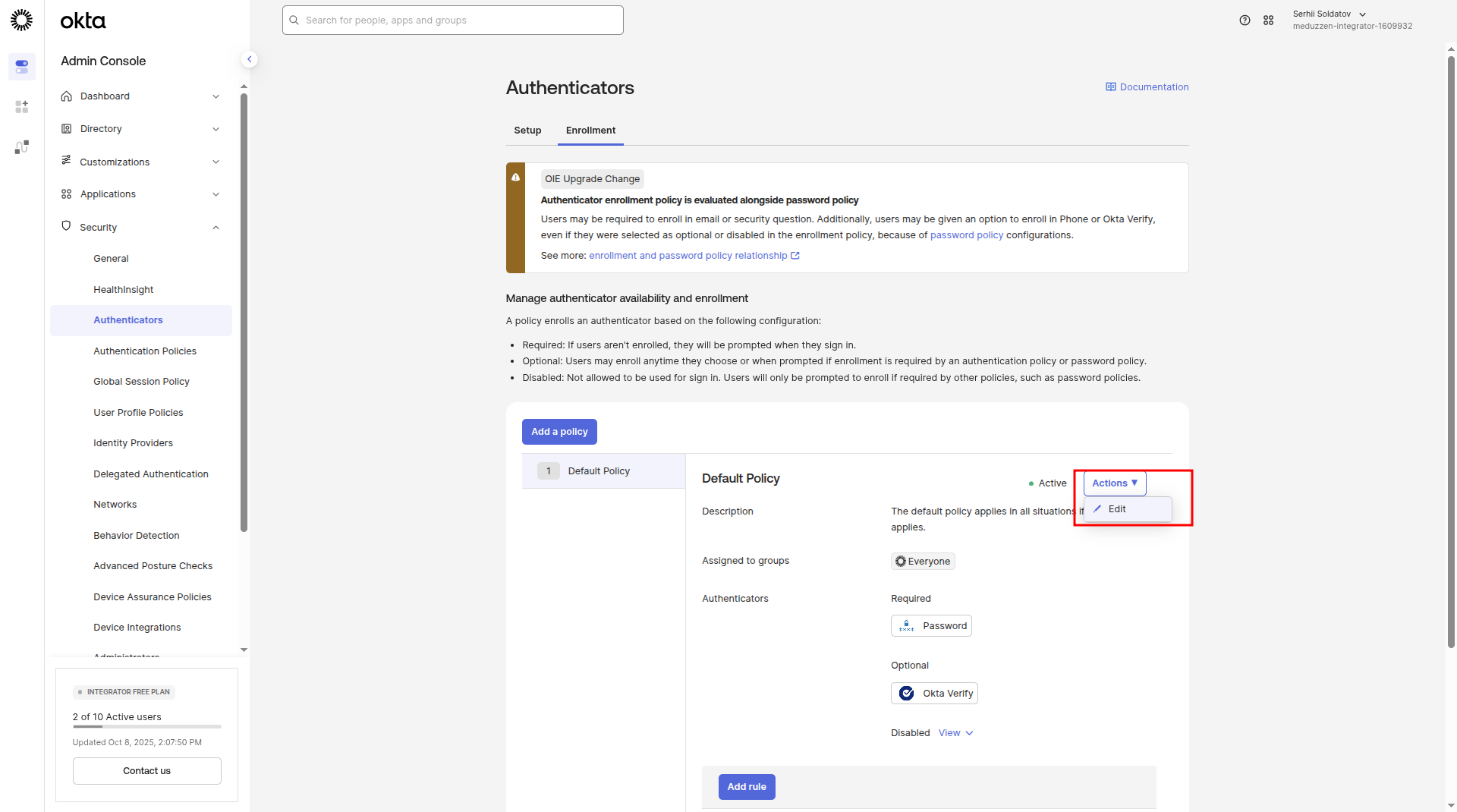Select Default Policy in the policy list
1457x812 pixels.
click(604, 471)
